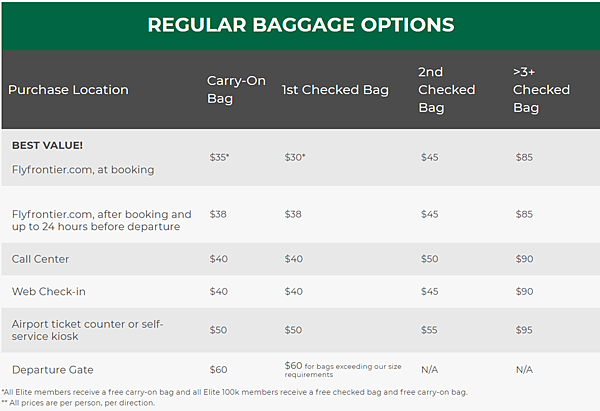Select the Flyfrontier.com, at booking row label
The image size is (600, 411).
pyautogui.click(x=83, y=170)
